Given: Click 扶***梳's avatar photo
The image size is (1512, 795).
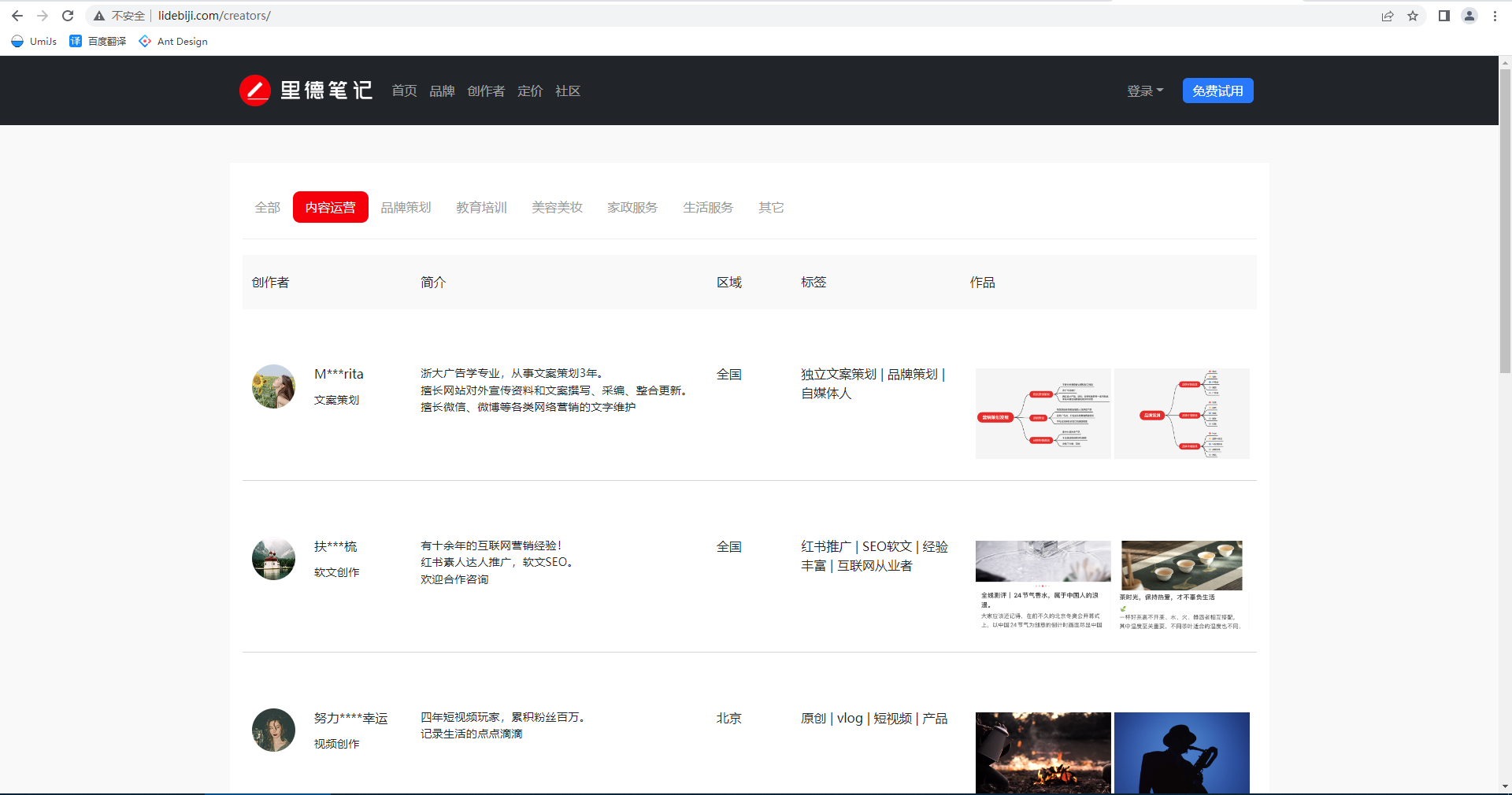Looking at the screenshot, I should coord(273,559).
